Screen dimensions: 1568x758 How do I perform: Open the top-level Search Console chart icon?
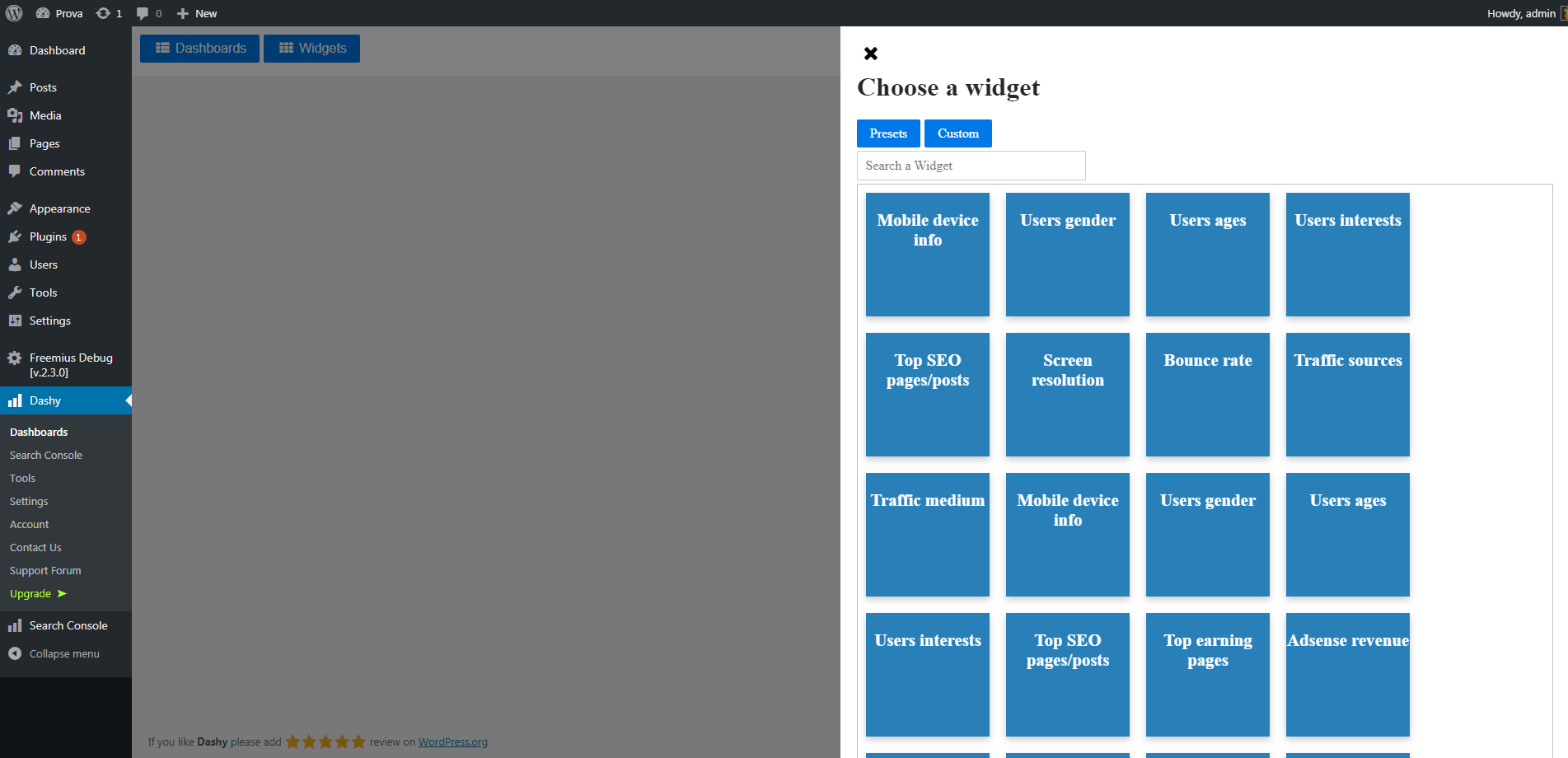click(x=15, y=625)
